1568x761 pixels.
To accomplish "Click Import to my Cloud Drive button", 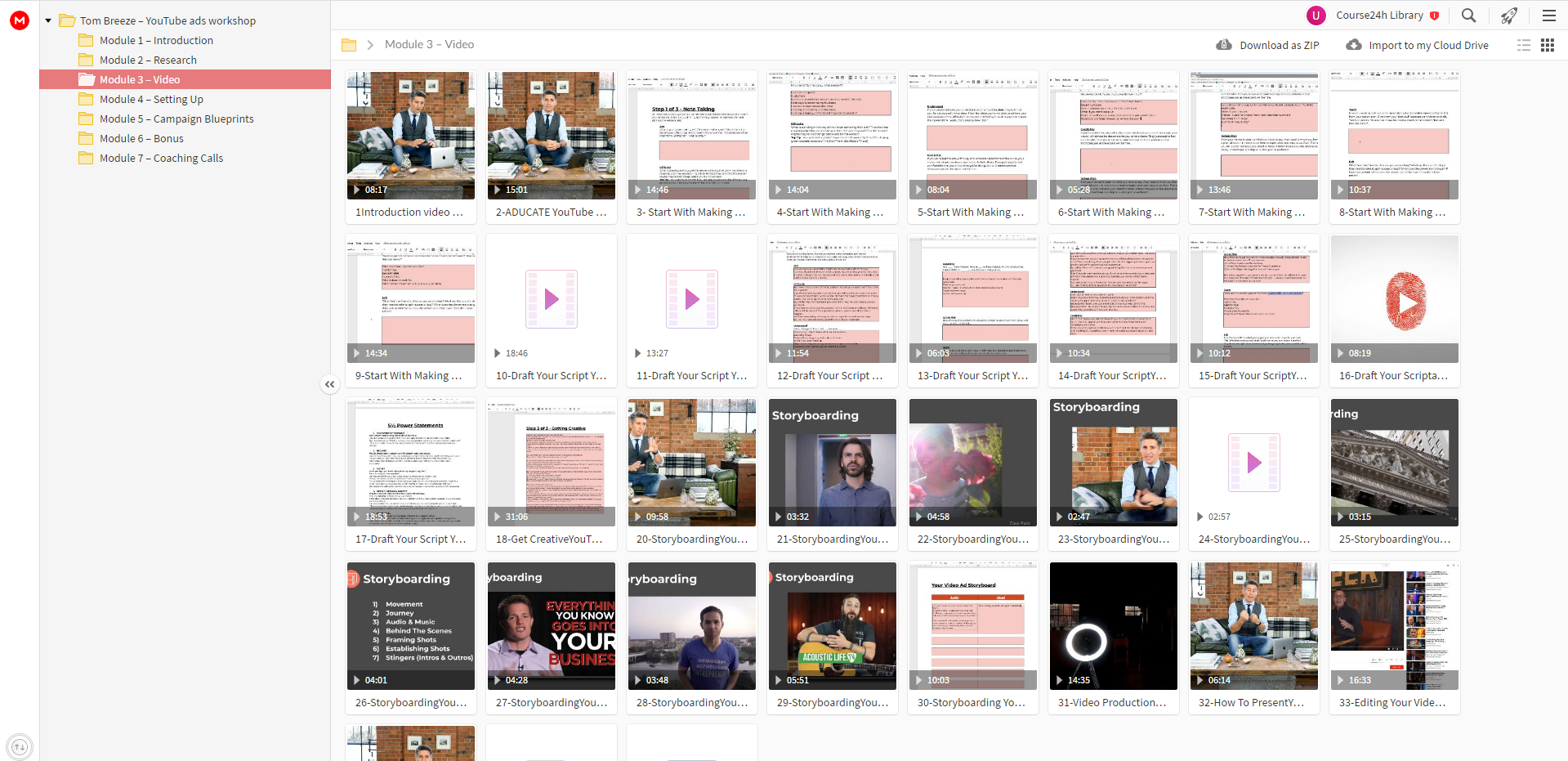I will click(x=1417, y=45).
